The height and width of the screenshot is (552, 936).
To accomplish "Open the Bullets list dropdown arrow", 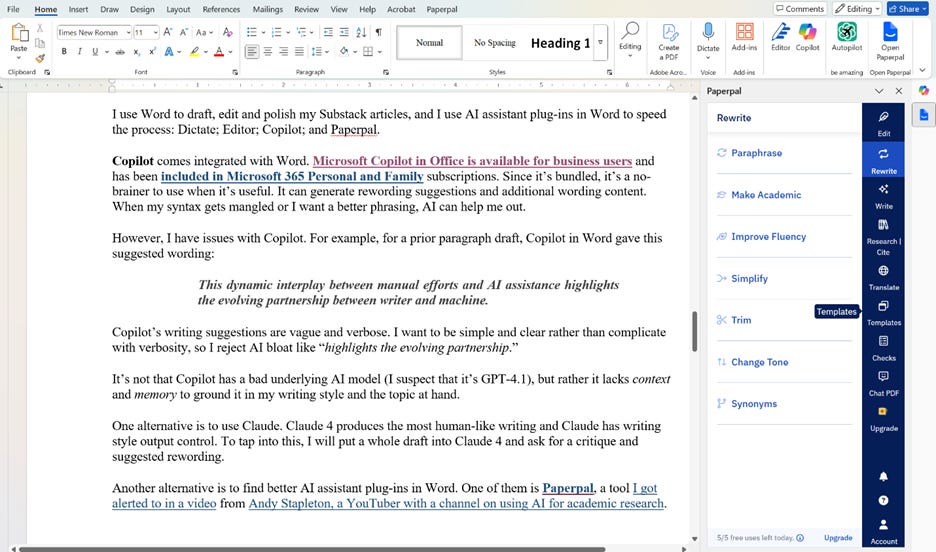I will [x=263, y=32].
